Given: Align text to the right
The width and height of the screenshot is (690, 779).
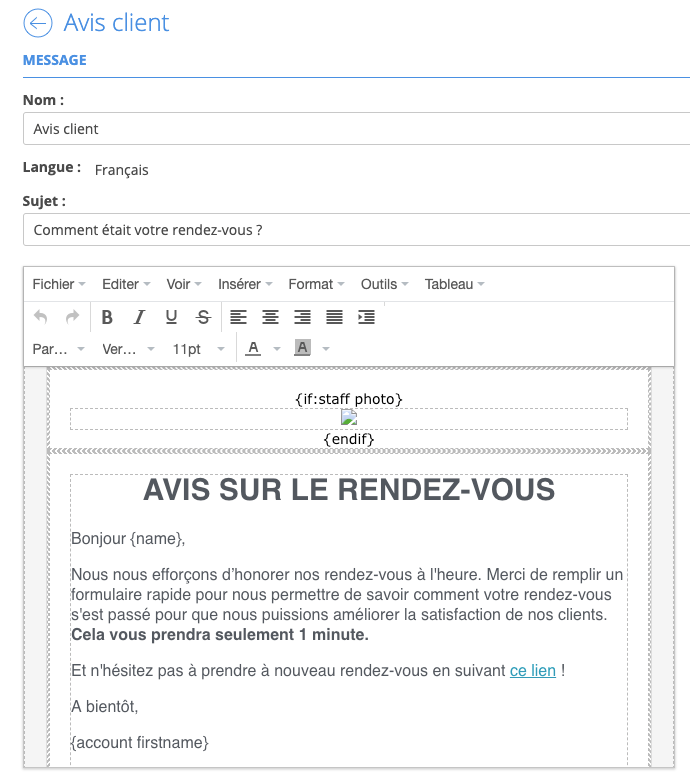Looking at the screenshot, I should coord(303,317).
